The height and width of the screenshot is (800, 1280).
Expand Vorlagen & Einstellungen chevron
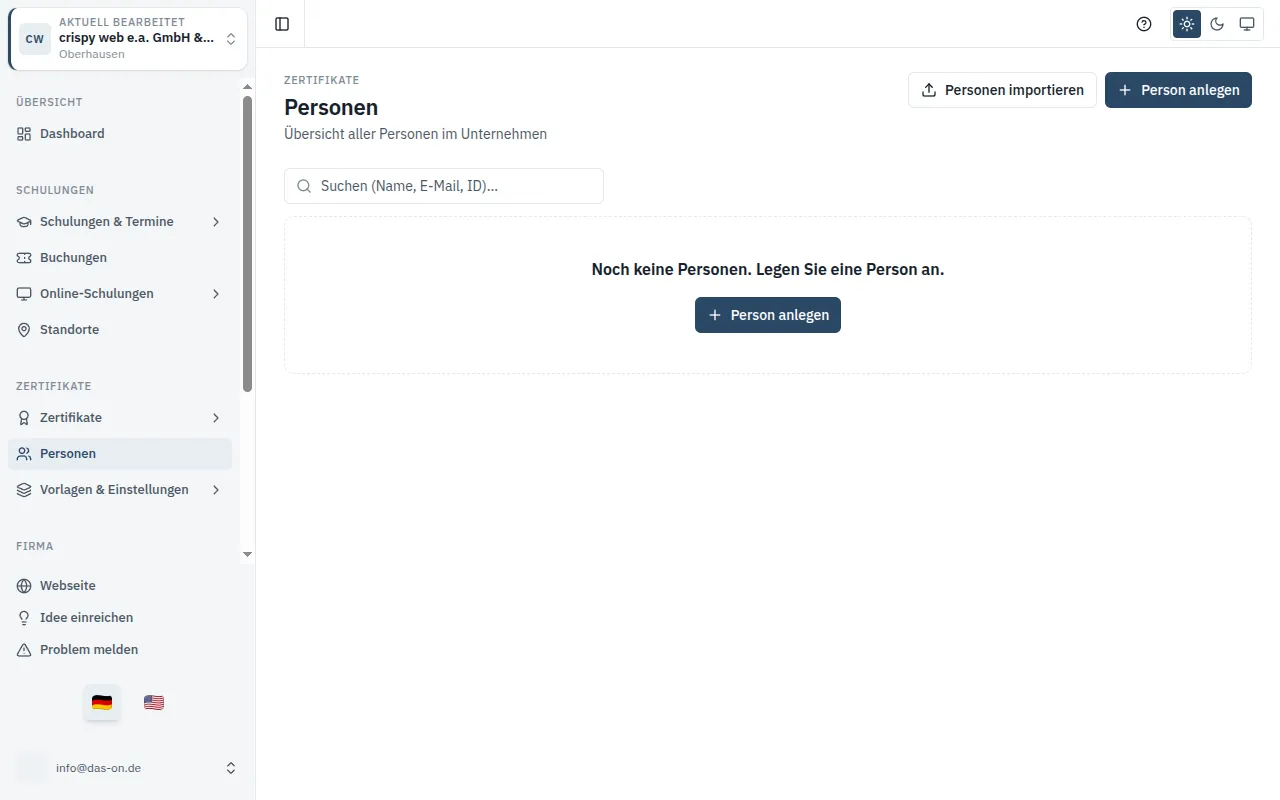pyautogui.click(x=216, y=490)
